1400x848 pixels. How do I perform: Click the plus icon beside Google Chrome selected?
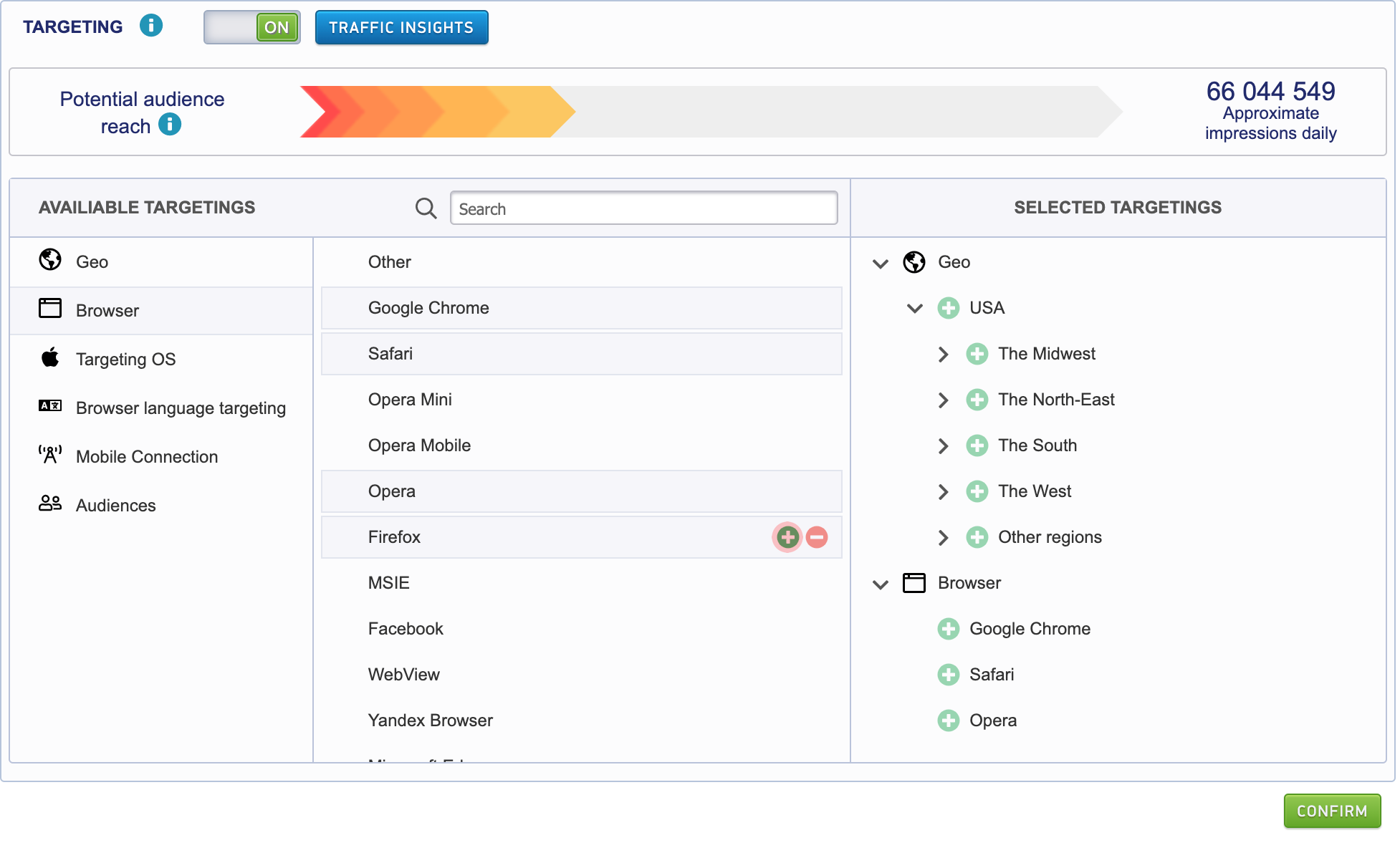click(948, 629)
